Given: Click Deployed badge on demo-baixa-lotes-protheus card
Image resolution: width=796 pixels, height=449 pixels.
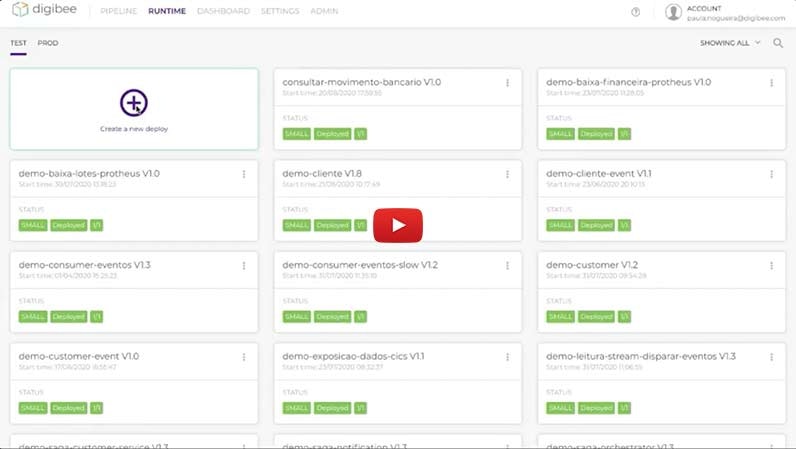Looking at the screenshot, I should pyautogui.click(x=69, y=226).
